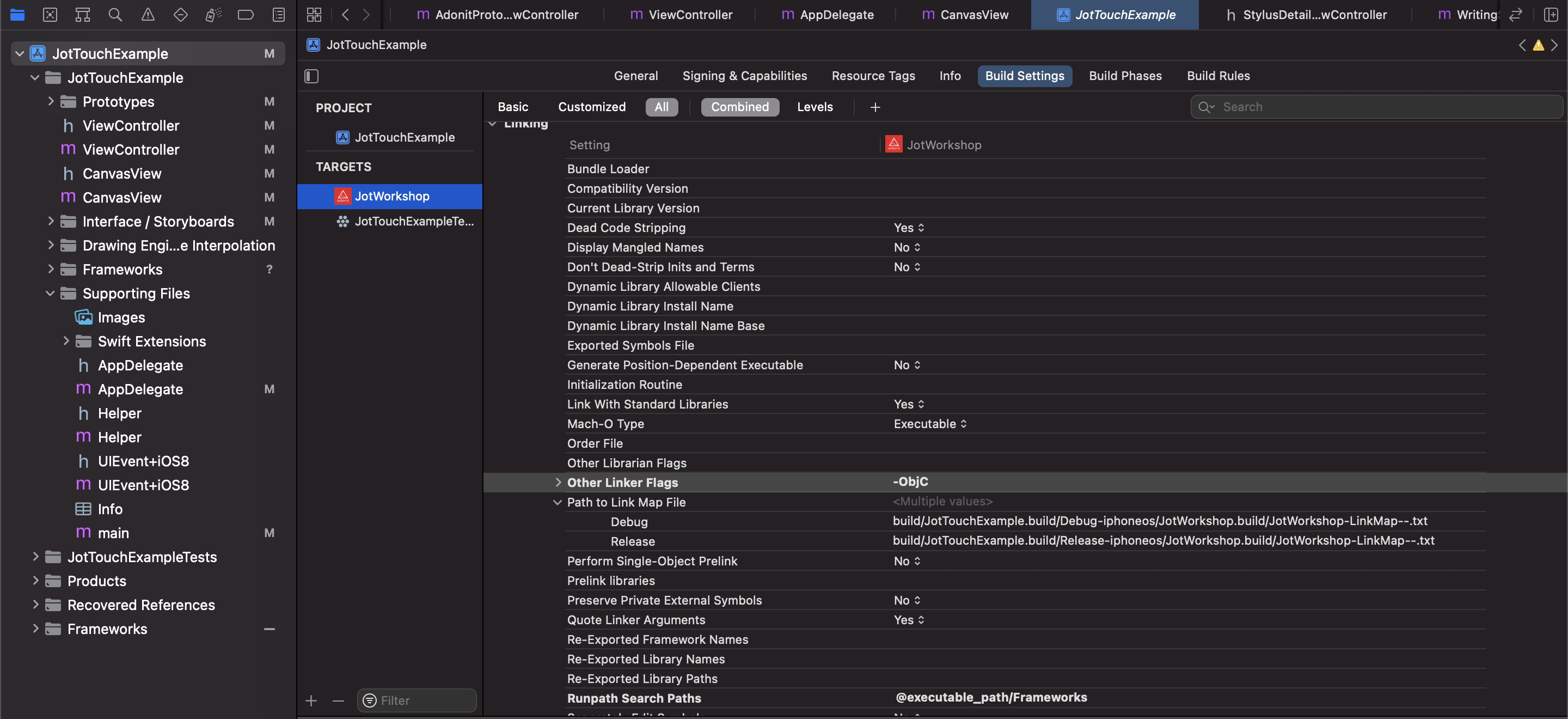Go to previous issue arrow
The image size is (1568, 719).
(x=1522, y=45)
